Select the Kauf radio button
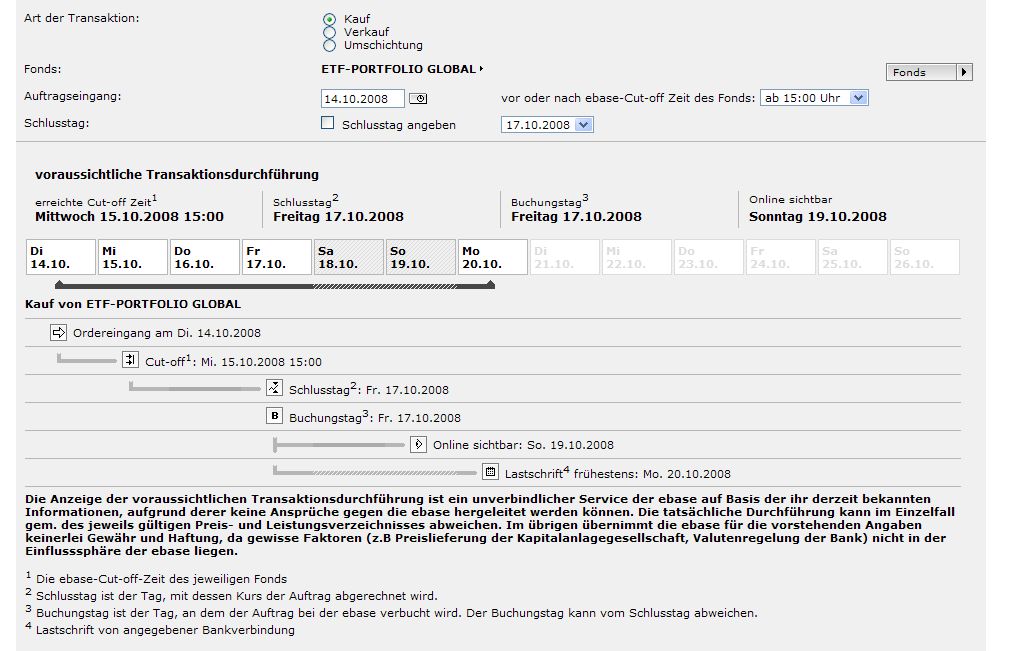The image size is (1024, 651). click(329, 19)
